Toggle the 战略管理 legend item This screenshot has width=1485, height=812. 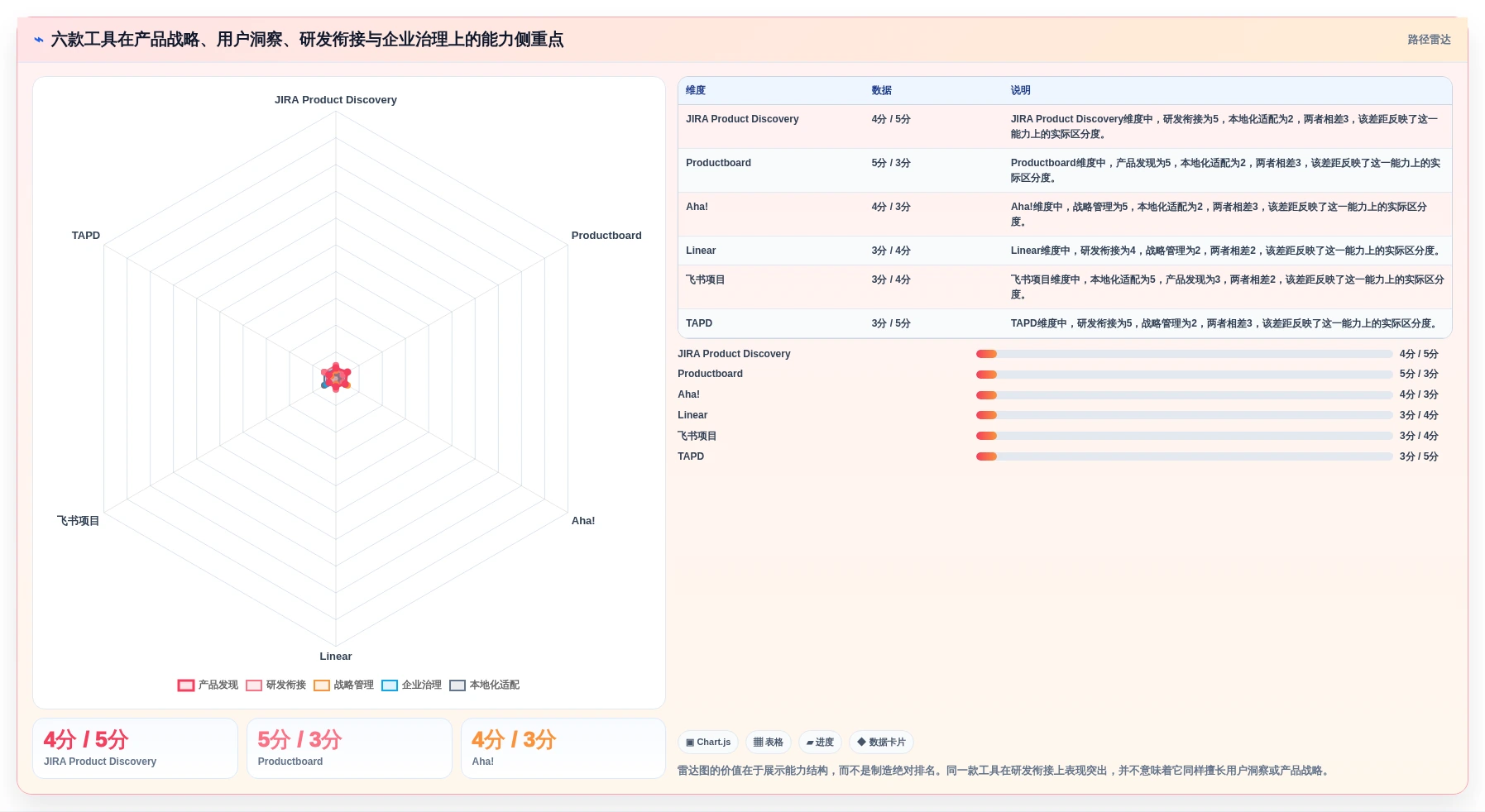click(343, 685)
